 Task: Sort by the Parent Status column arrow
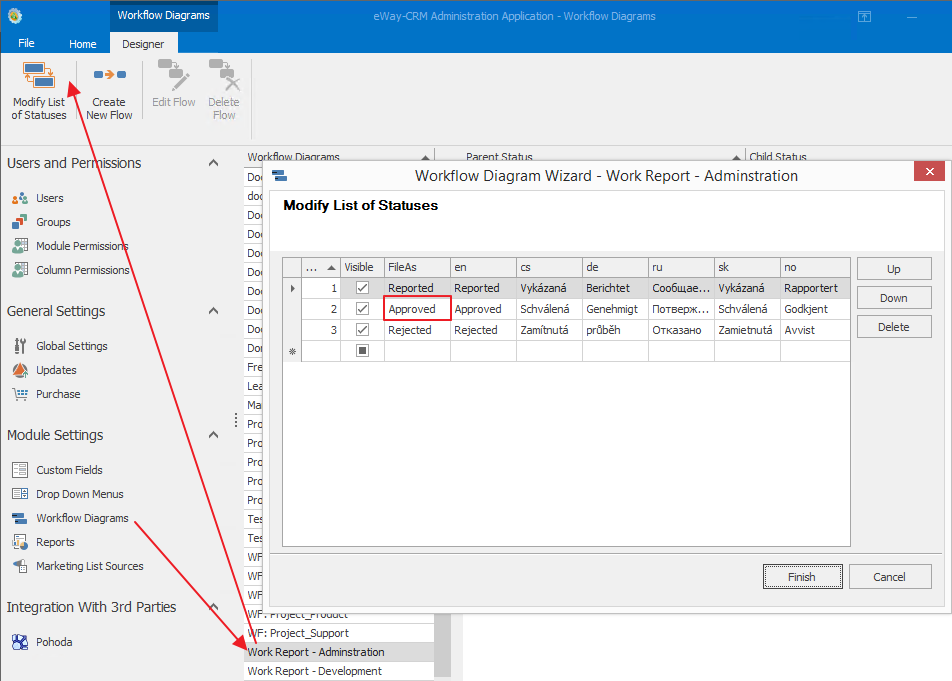pyautogui.click(x=736, y=157)
